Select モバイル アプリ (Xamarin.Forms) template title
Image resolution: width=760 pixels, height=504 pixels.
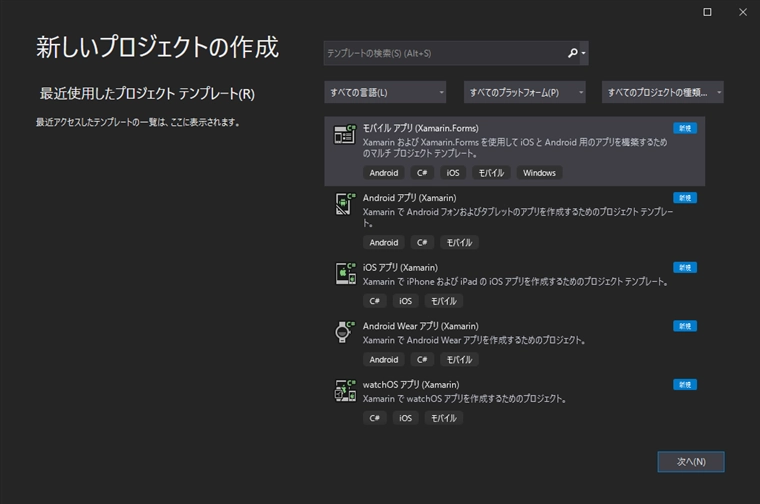(x=420, y=128)
